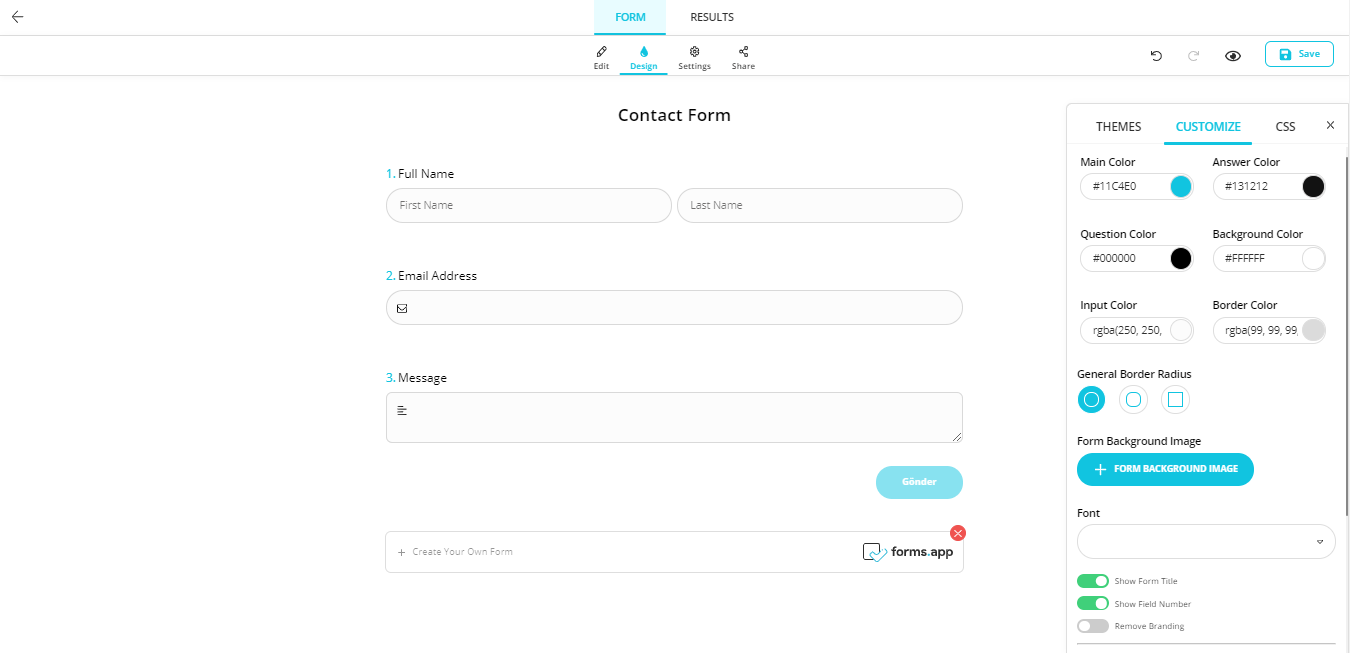Select the Share icon in toolbar
The height and width of the screenshot is (653, 1350).
(x=743, y=55)
